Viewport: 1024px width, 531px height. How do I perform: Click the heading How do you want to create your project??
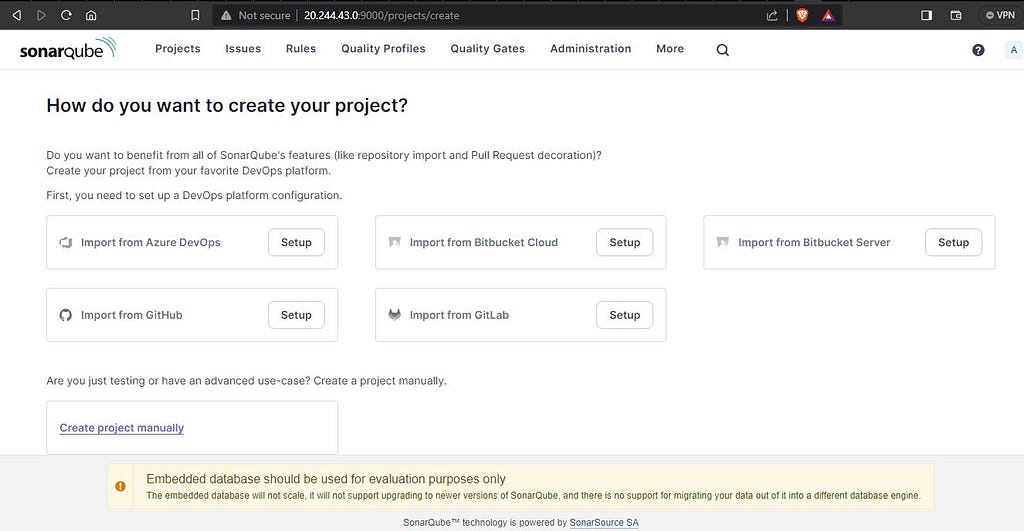click(x=227, y=105)
